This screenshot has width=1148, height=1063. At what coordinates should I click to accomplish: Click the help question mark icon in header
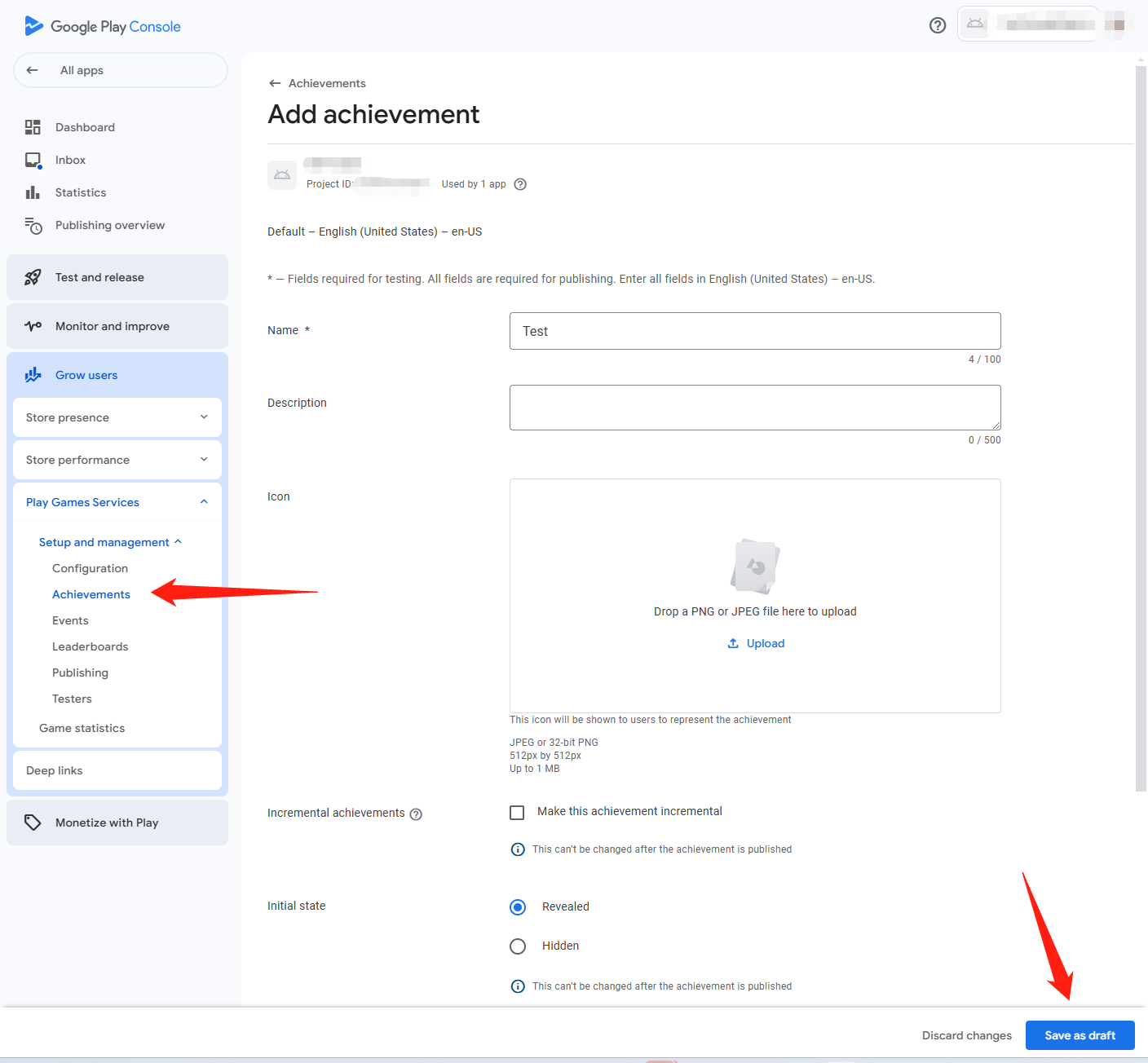(x=938, y=25)
